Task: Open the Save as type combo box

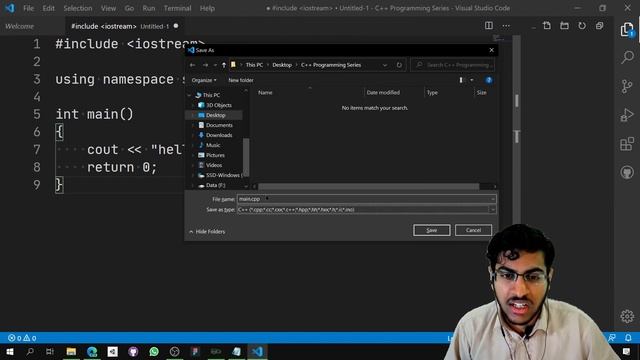Action: point(367,209)
